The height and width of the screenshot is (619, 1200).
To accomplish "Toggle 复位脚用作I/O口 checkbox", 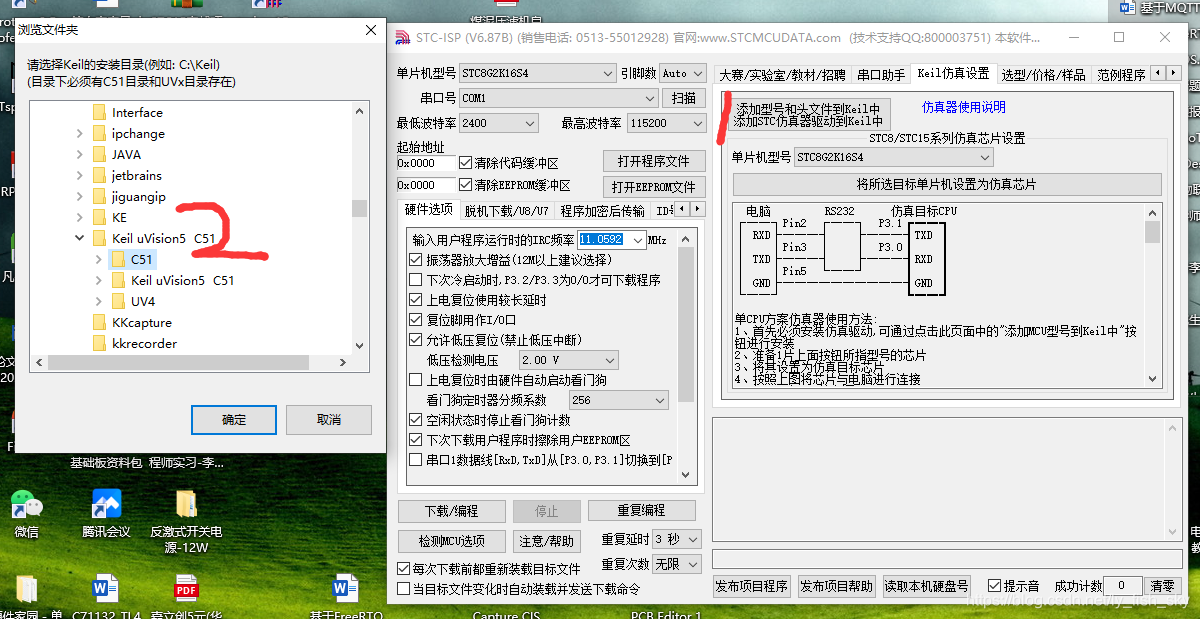I will (416, 320).
